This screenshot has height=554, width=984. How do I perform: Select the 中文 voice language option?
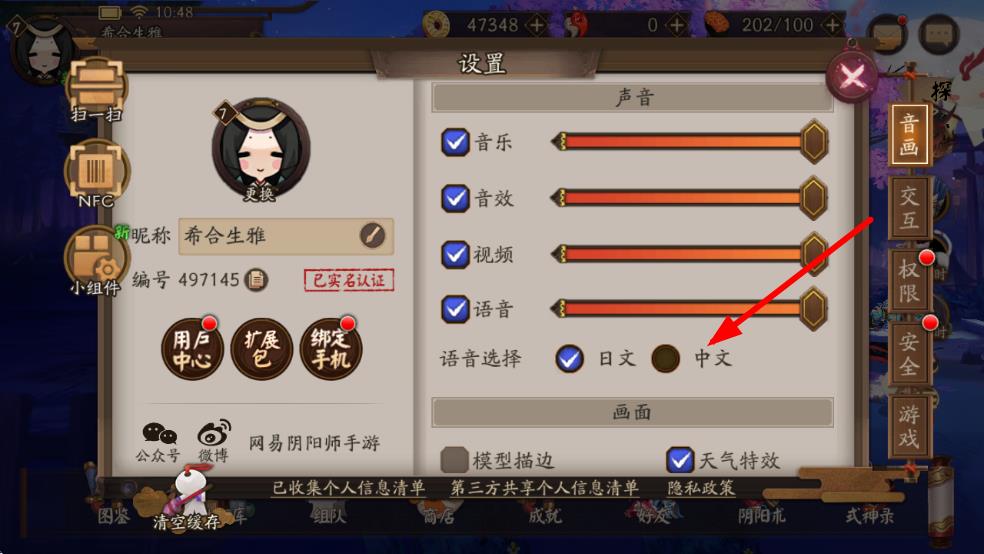tap(666, 358)
